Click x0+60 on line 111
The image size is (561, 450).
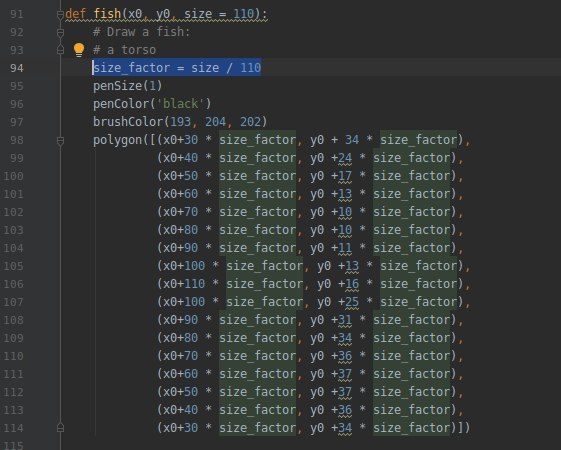pyautogui.click(x=180, y=374)
